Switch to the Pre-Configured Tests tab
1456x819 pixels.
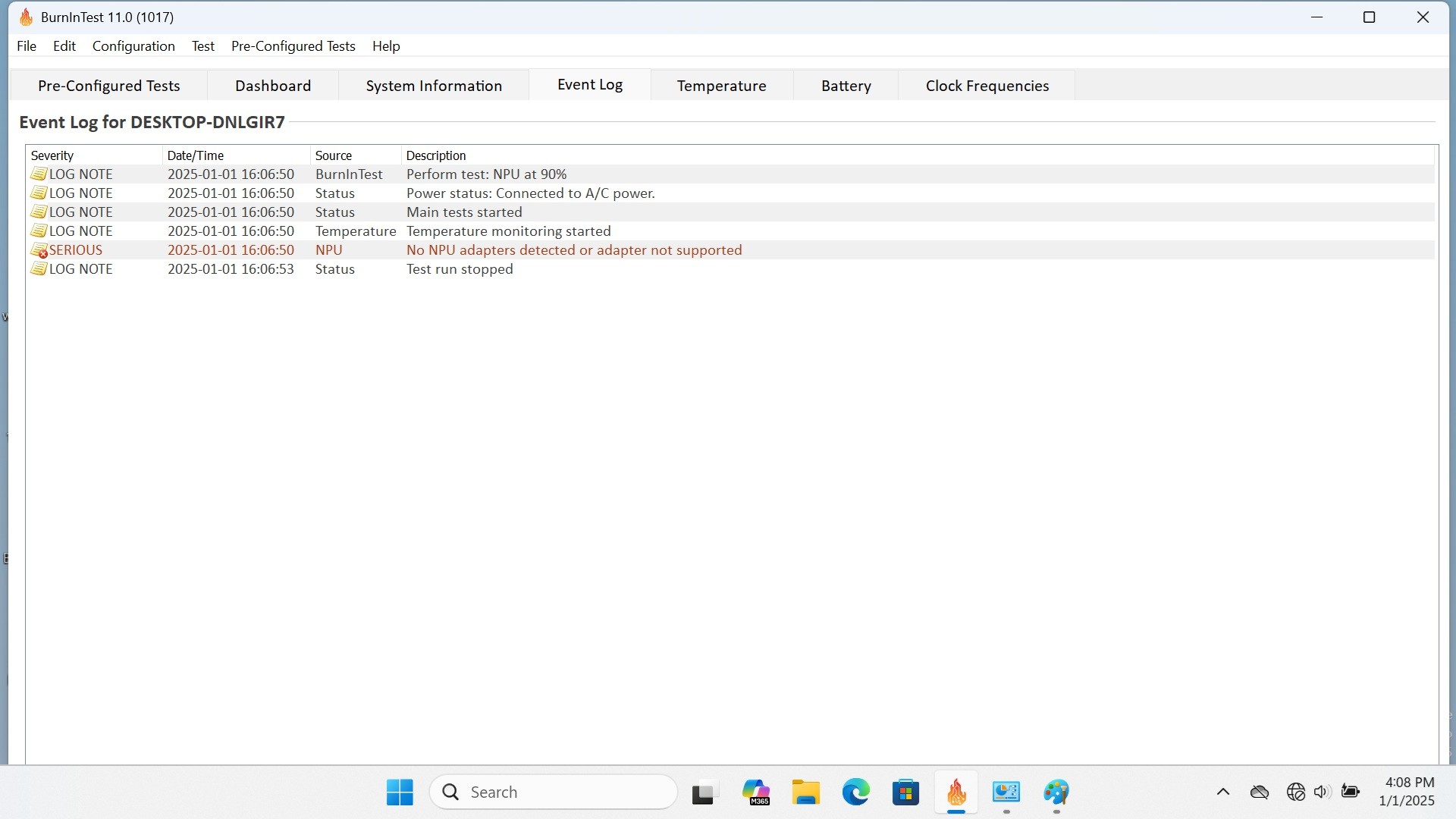(109, 86)
